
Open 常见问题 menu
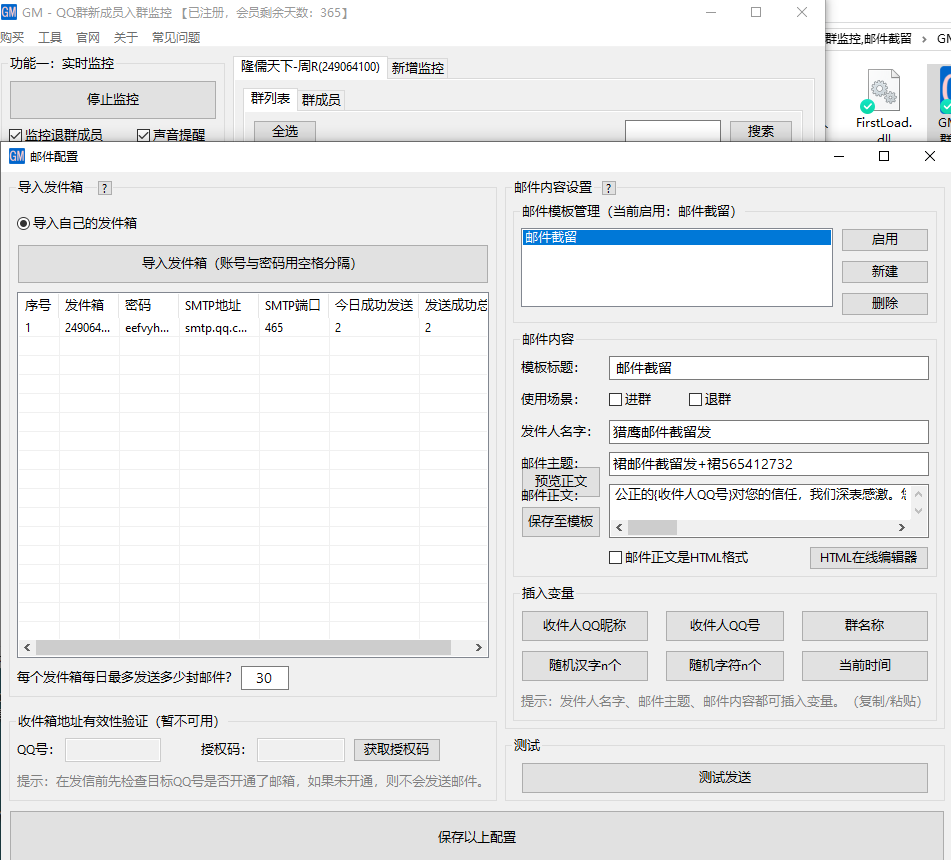tap(176, 38)
